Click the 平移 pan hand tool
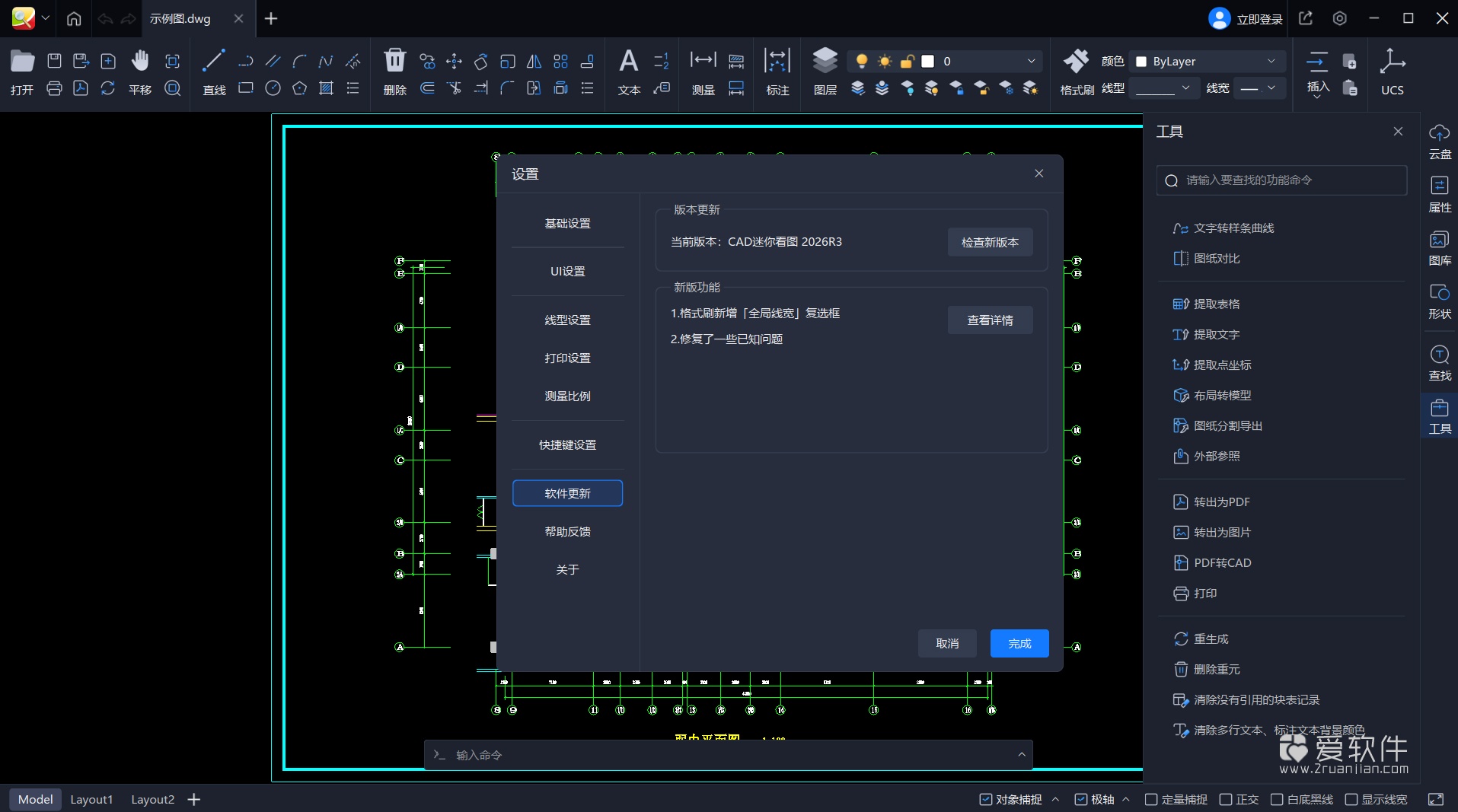Viewport: 1458px width, 812px height. coord(140,62)
